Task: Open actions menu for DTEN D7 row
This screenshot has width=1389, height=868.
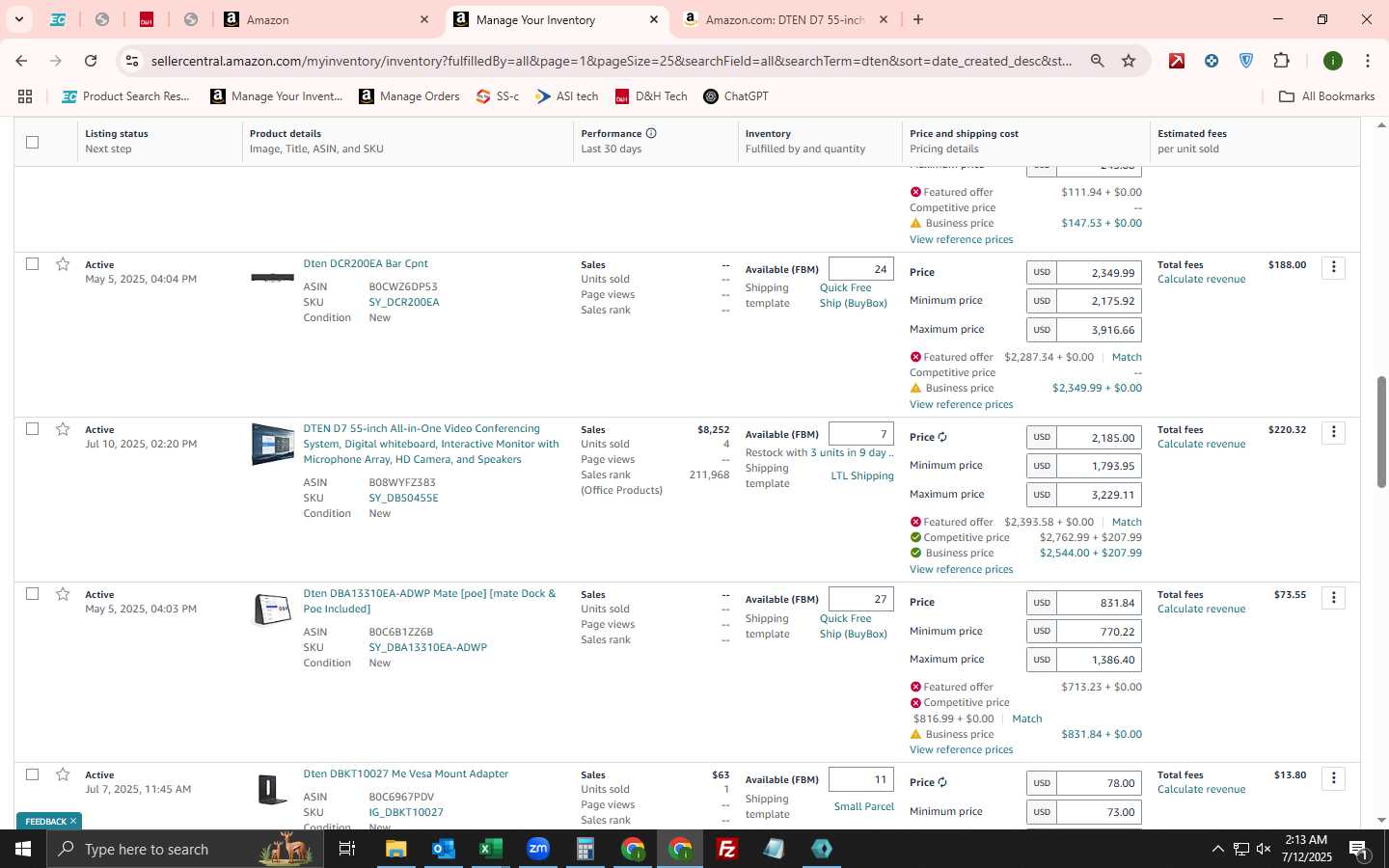Action: [x=1333, y=432]
